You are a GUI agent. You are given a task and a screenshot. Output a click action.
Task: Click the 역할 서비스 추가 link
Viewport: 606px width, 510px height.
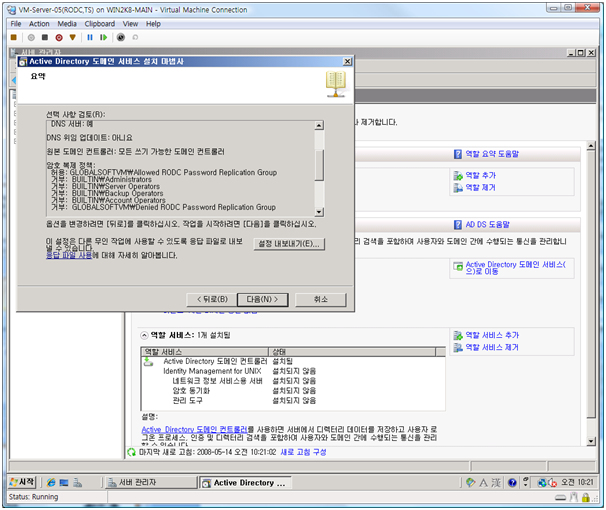click(x=492, y=335)
